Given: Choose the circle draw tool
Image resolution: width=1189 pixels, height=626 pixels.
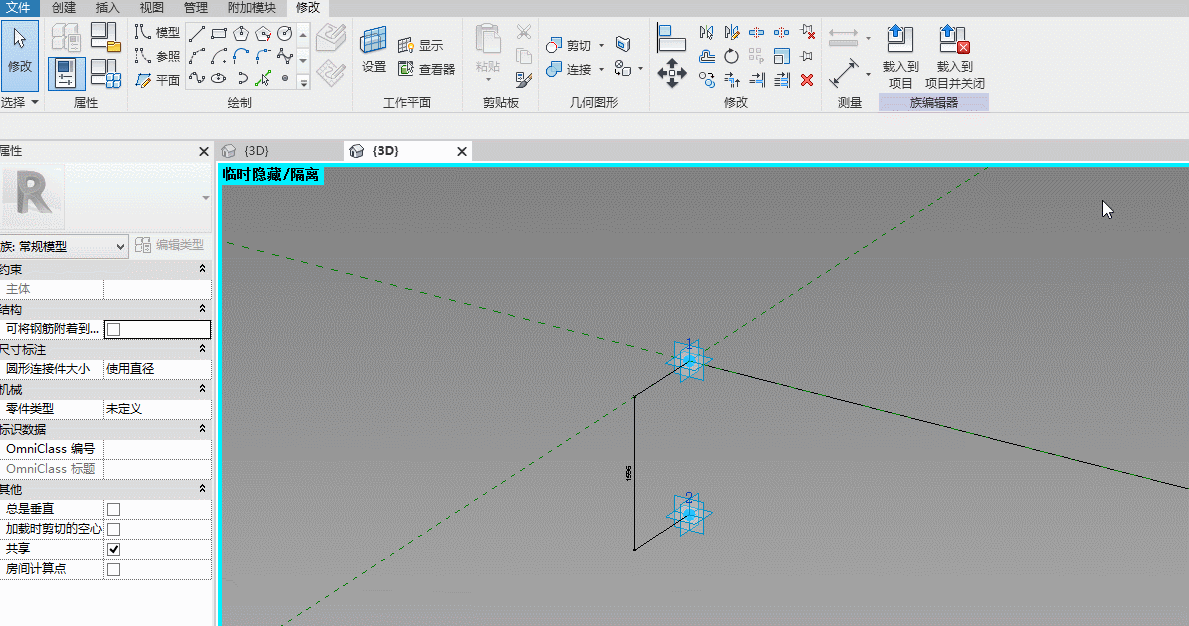Looking at the screenshot, I should 284,33.
